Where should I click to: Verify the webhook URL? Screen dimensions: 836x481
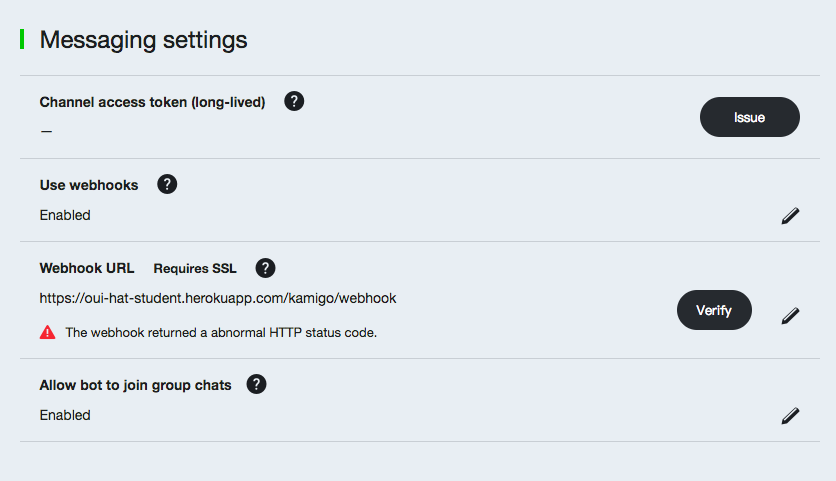click(x=714, y=310)
